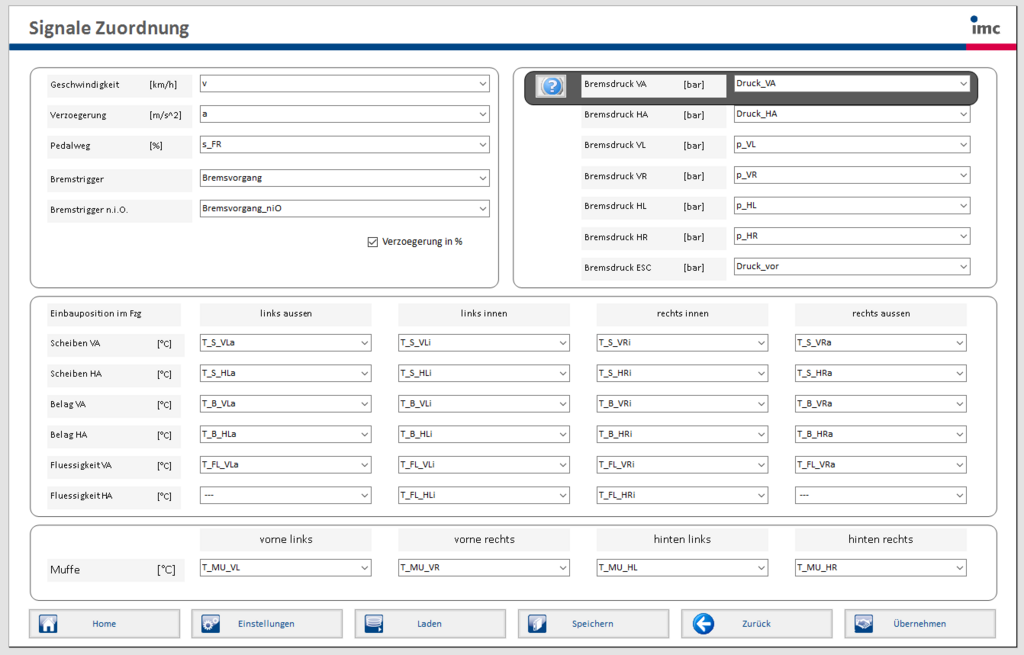Open the Bremsdruck ESC dropdown with Druck_vor
Image resolution: width=1024 pixels, height=655 pixels.
[852, 267]
